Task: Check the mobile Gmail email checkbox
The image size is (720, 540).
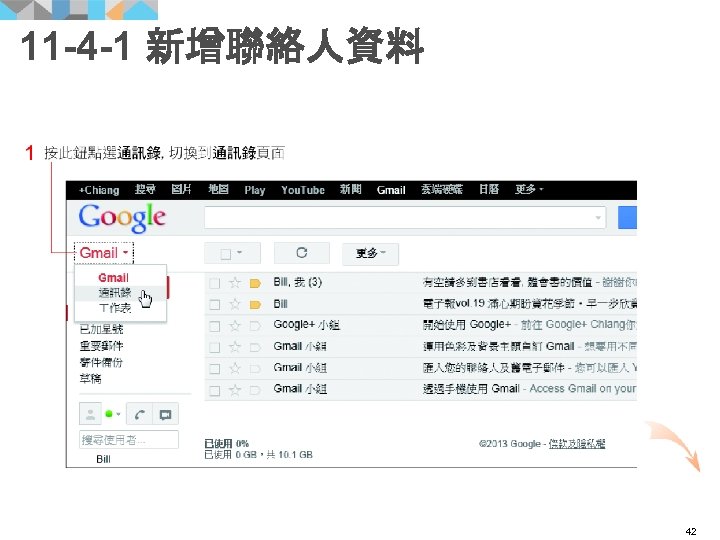Action: (x=214, y=390)
